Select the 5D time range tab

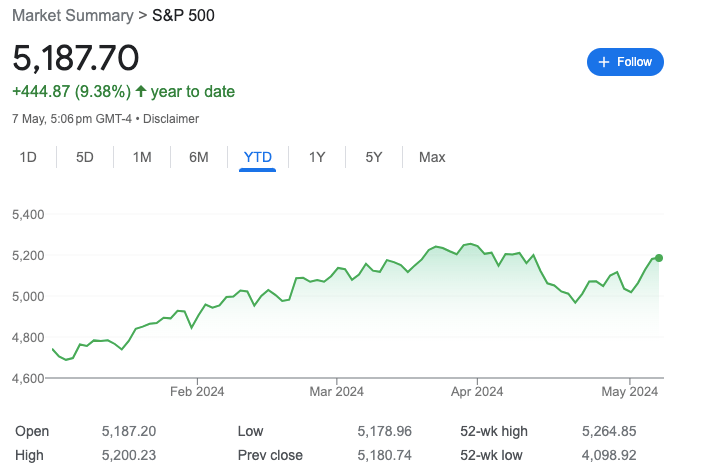(x=84, y=157)
